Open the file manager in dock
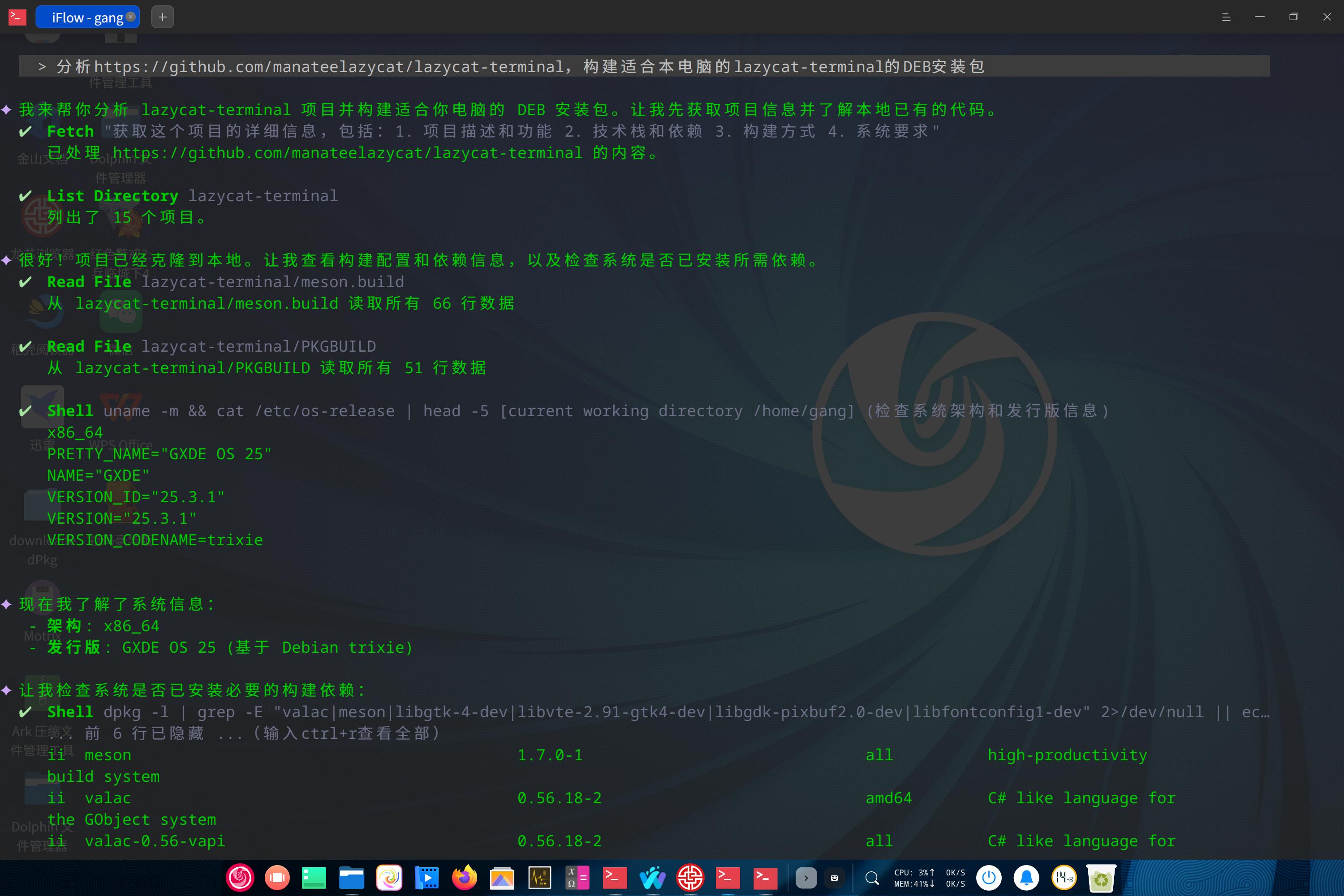This screenshot has width=1344, height=896. [x=351, y=878]
